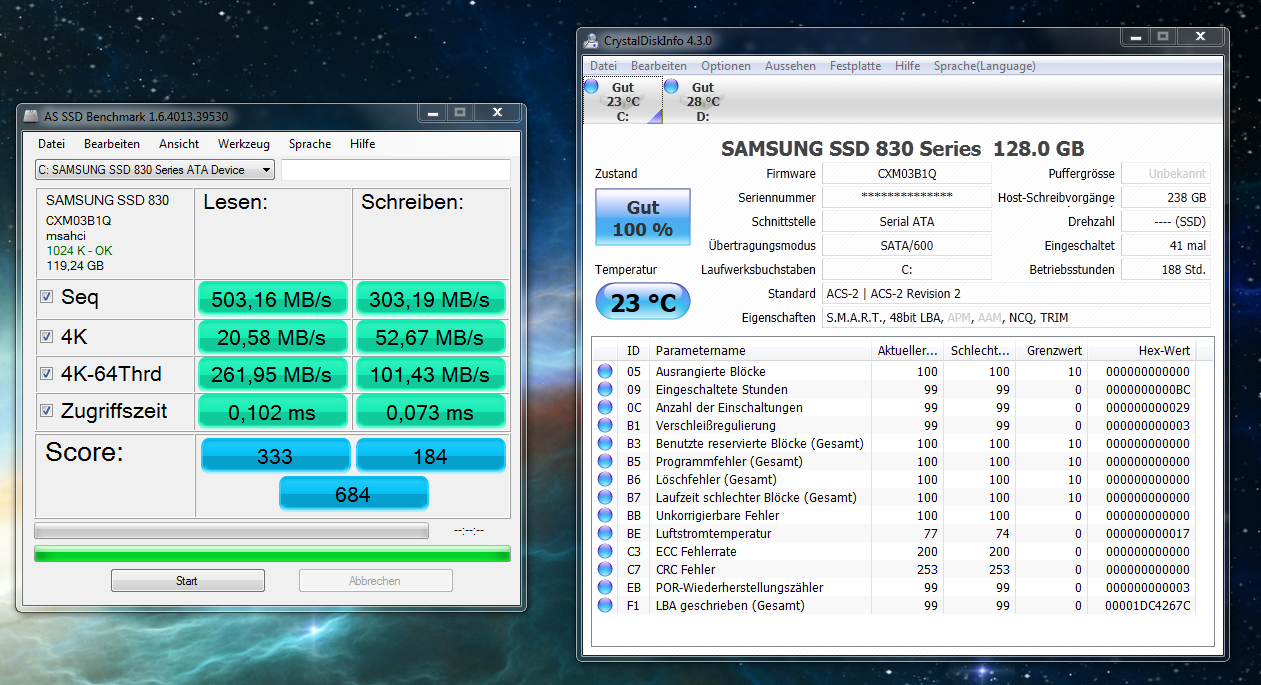Click status orb for LBA geschrieben row

click(x=605, y=605)
